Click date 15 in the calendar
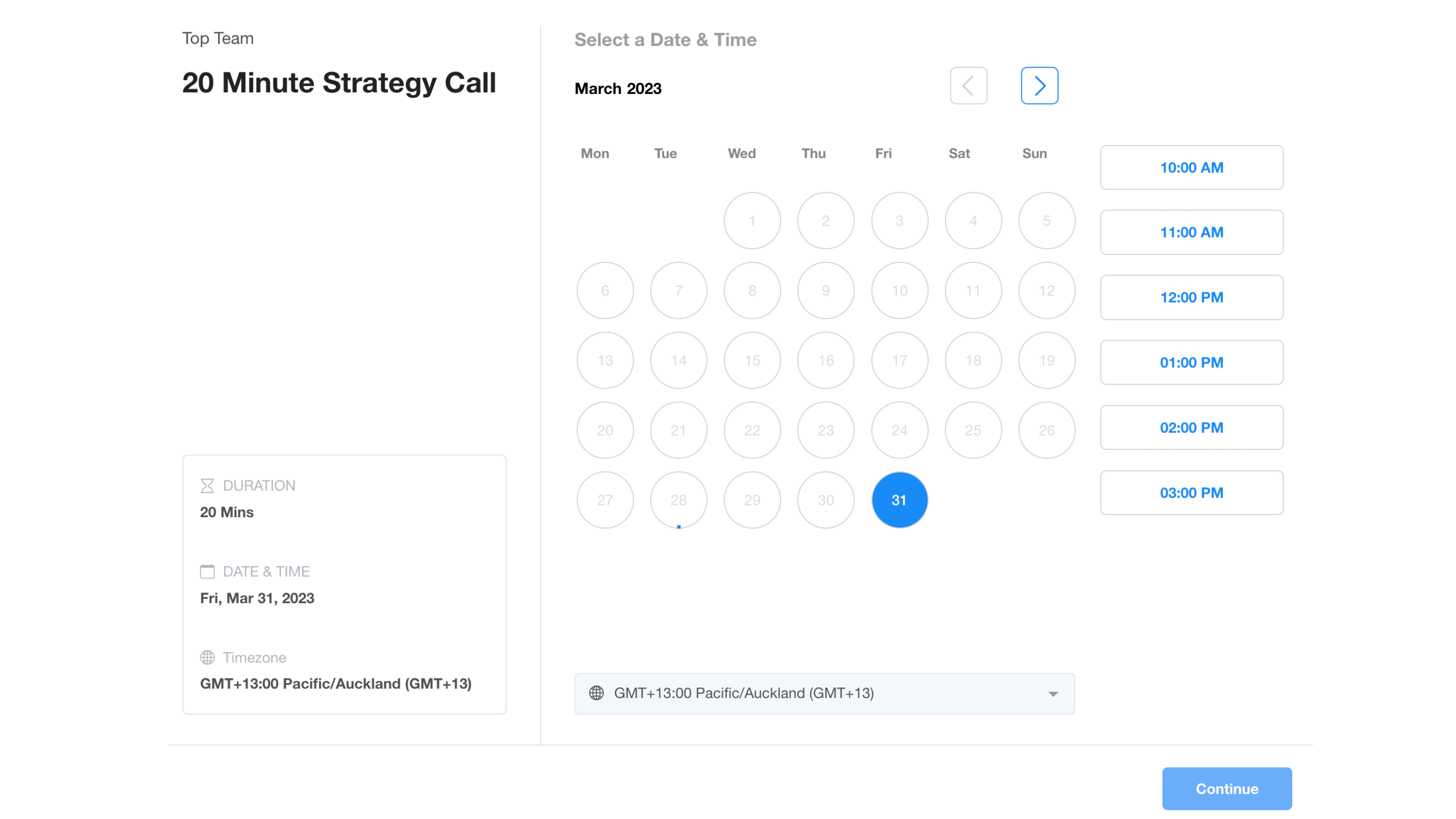 click(752, 360)
